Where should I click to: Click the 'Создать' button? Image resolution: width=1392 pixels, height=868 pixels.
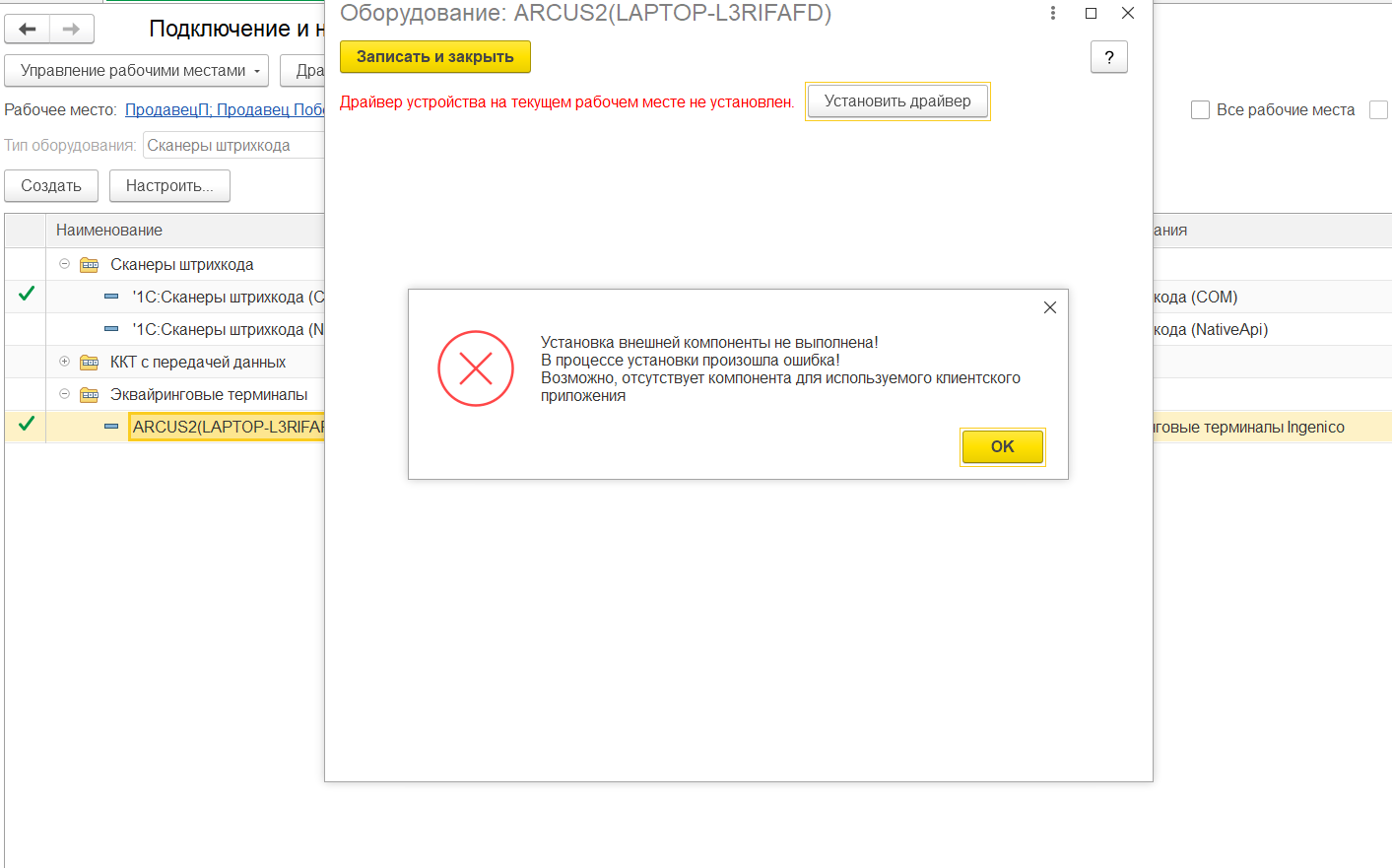click(51, 186)
